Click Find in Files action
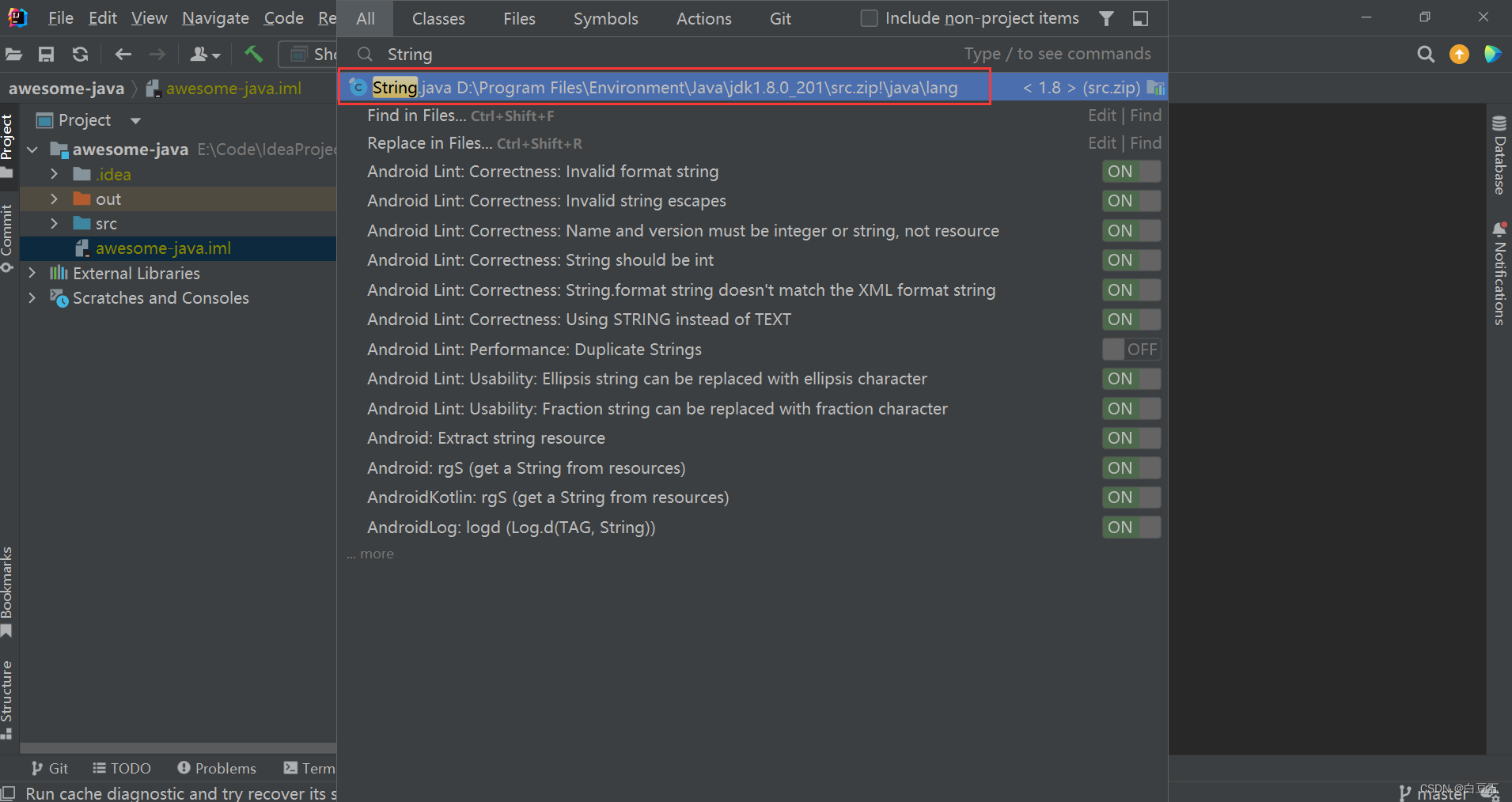Screen dimensions: 1512x802 pyautogui.click(x=753, y=115)
